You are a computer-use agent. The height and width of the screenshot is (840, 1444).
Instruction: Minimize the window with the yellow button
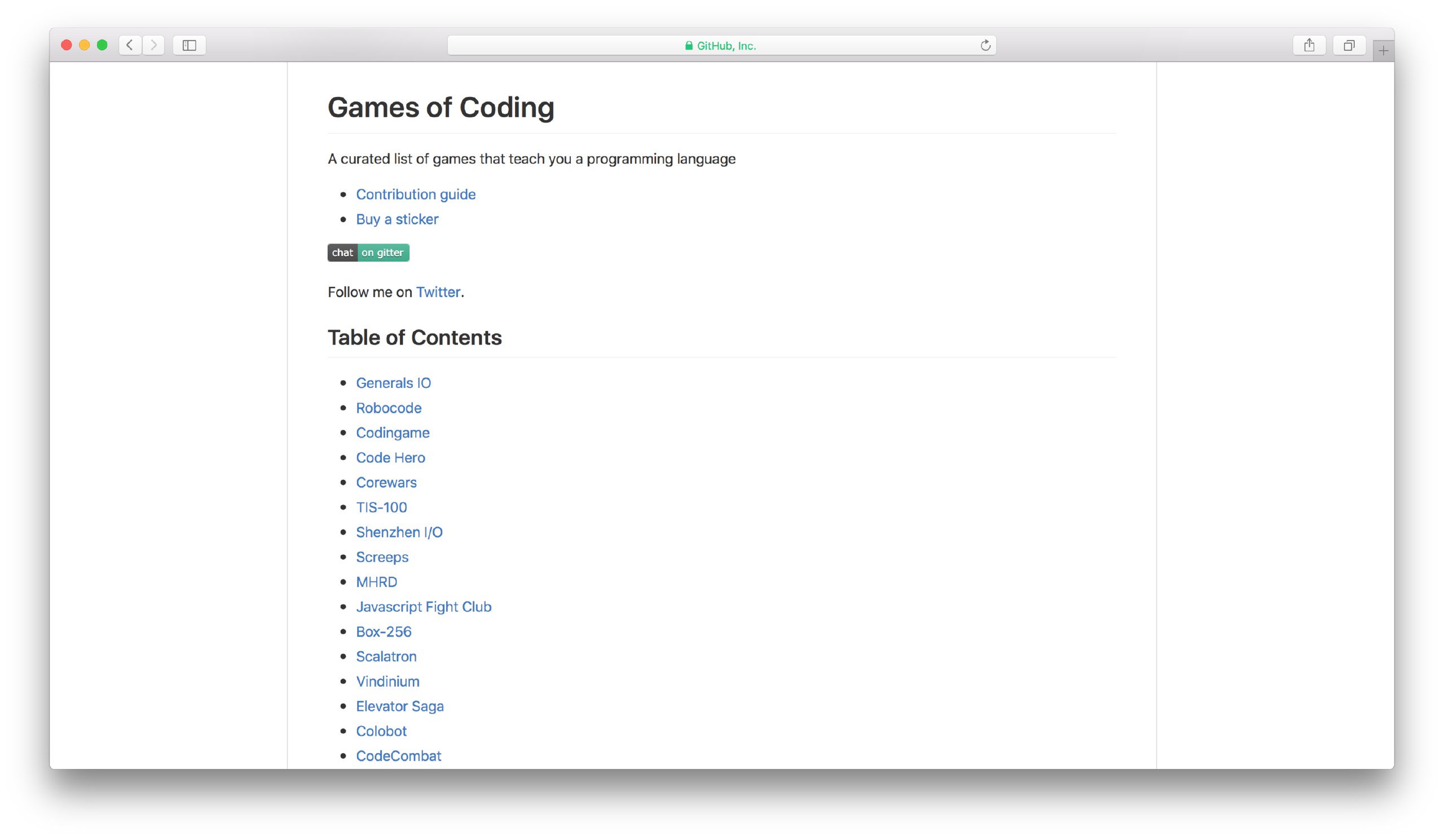pyautogui.click(x=84, y=45)
